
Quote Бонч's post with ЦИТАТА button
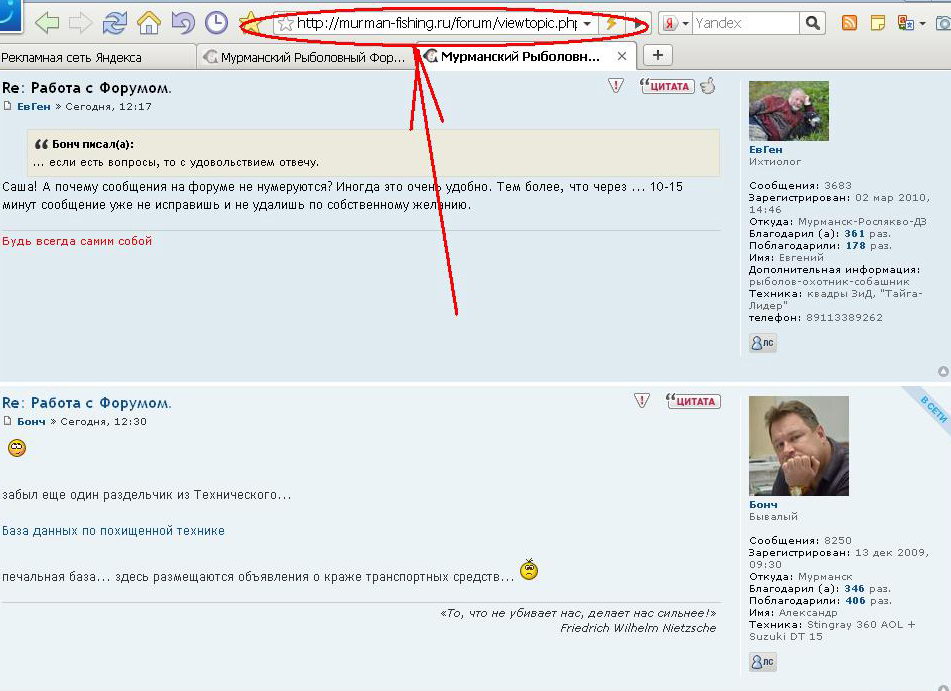click(693, 401)
